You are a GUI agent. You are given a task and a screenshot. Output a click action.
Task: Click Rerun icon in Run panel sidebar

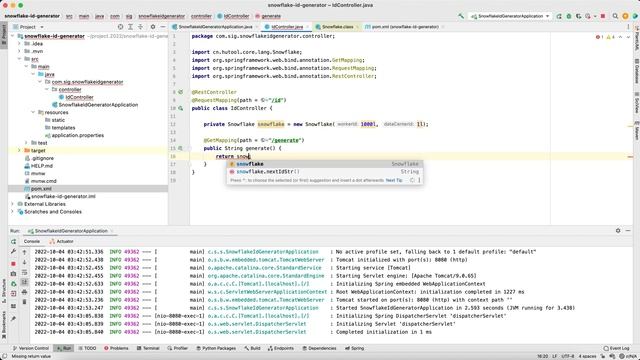13,242
